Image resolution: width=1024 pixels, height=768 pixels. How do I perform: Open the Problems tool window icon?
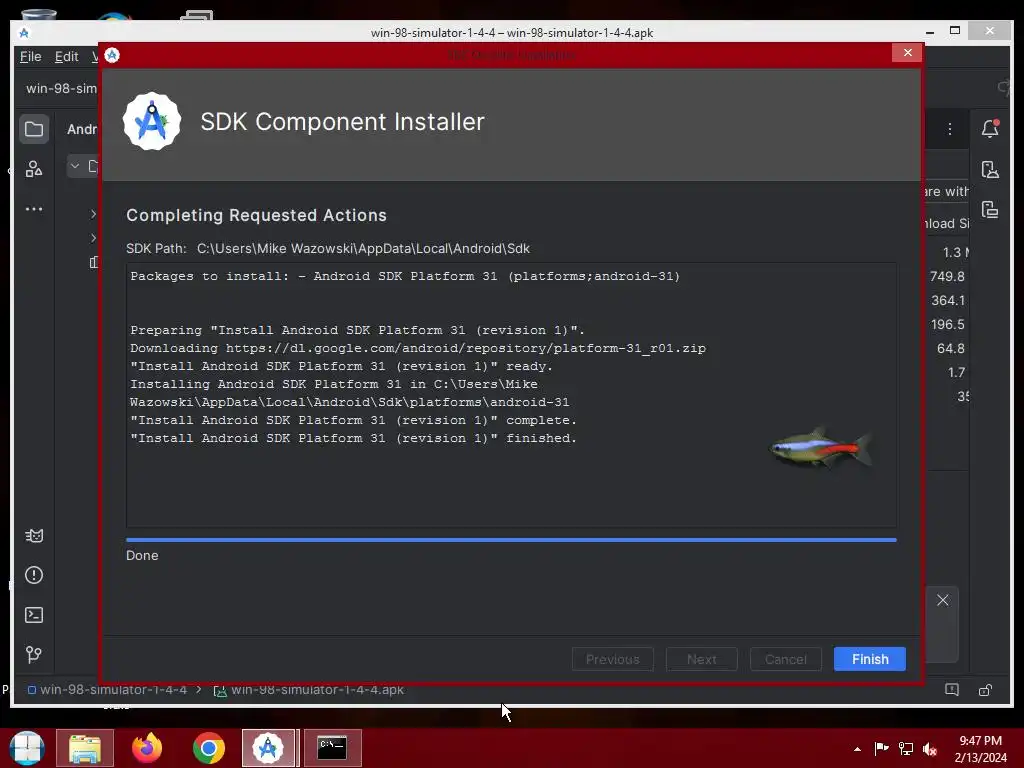34,575
